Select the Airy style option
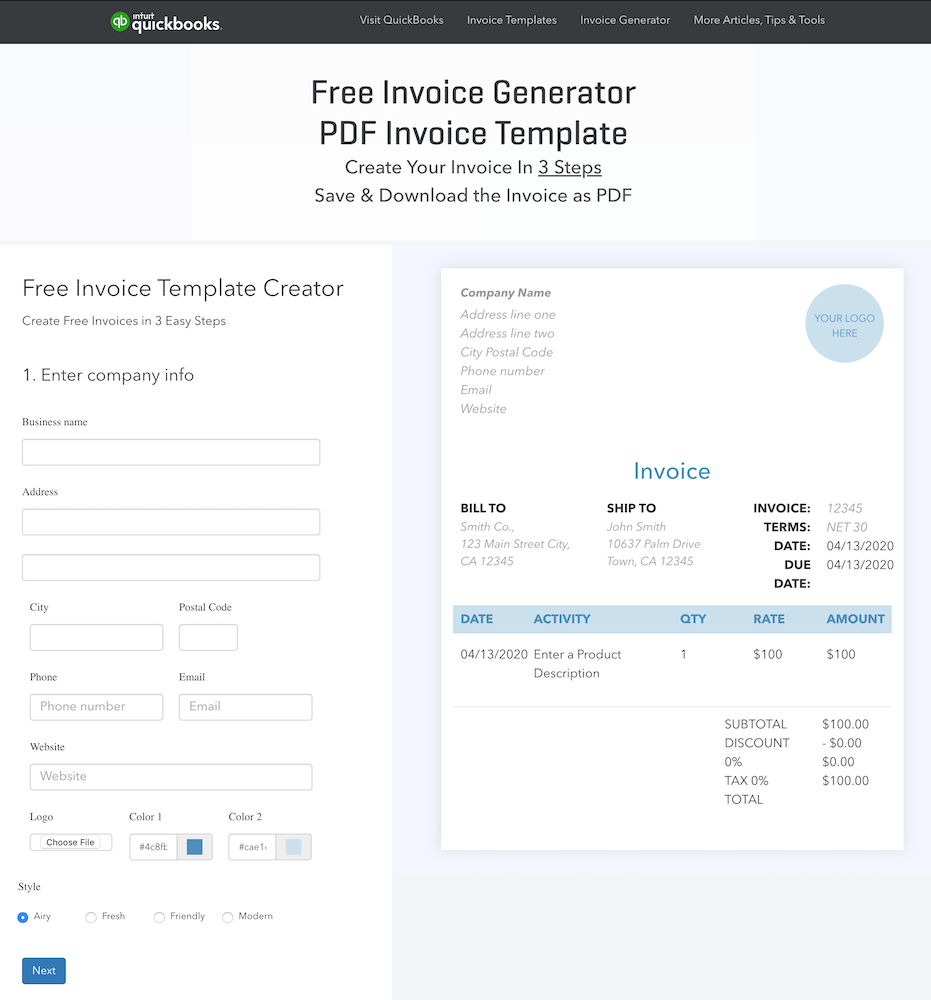Screen dimensions: 931x1000 tap(22, 916)
